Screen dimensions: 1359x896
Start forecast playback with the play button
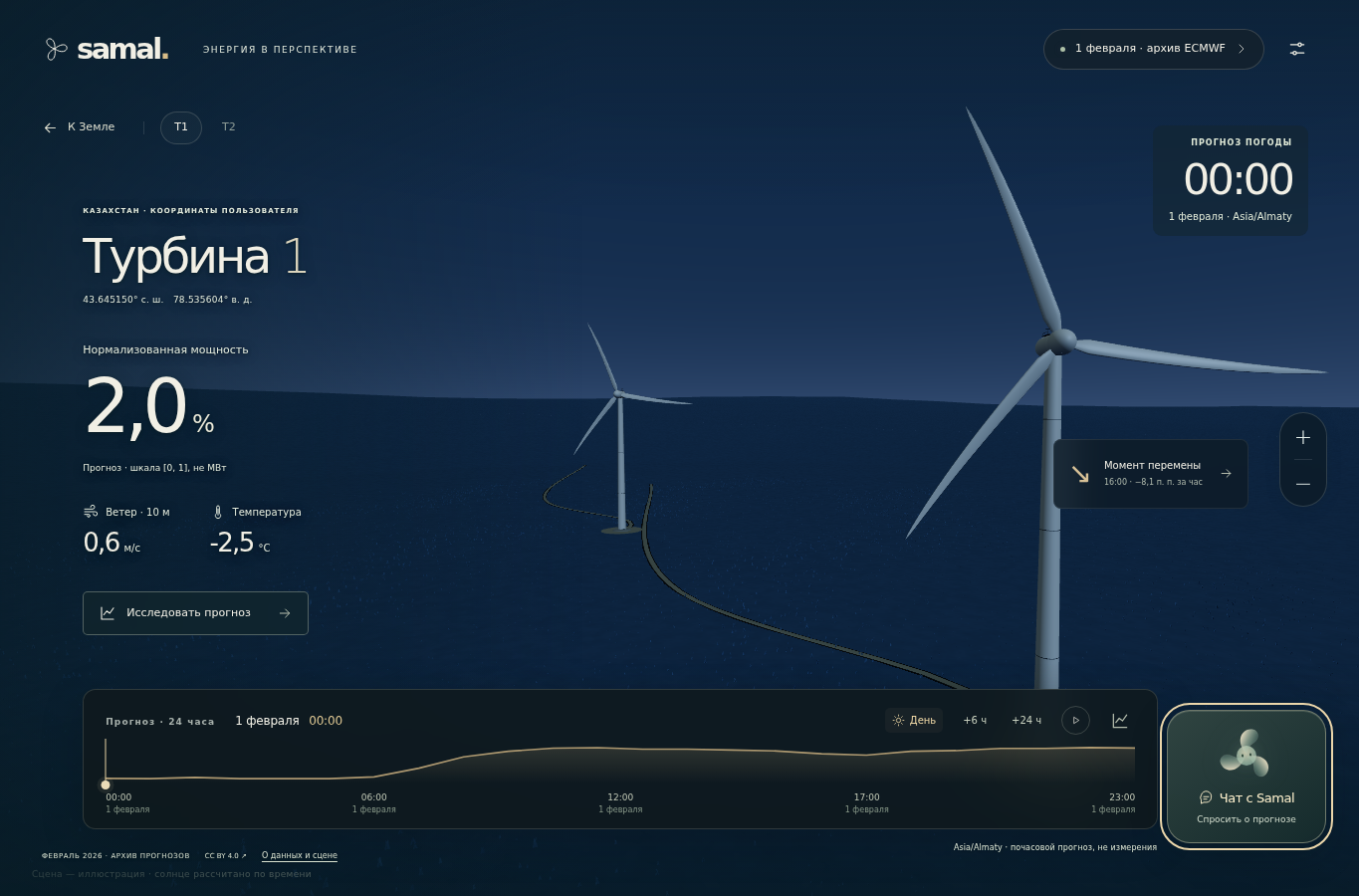coord(1075,720)
